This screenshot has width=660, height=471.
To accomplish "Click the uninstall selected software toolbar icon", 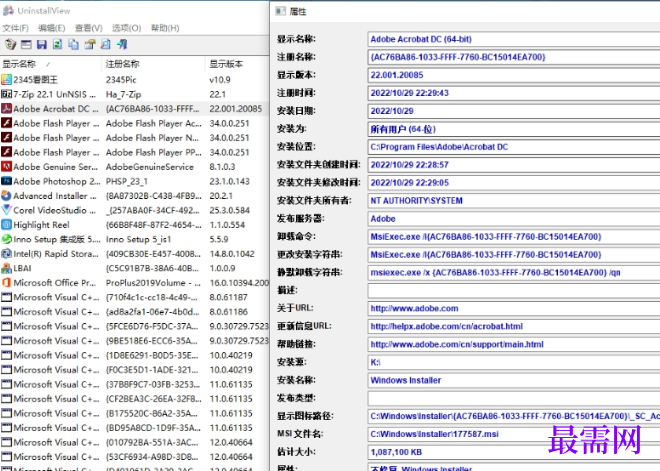I will click(10, 44).
